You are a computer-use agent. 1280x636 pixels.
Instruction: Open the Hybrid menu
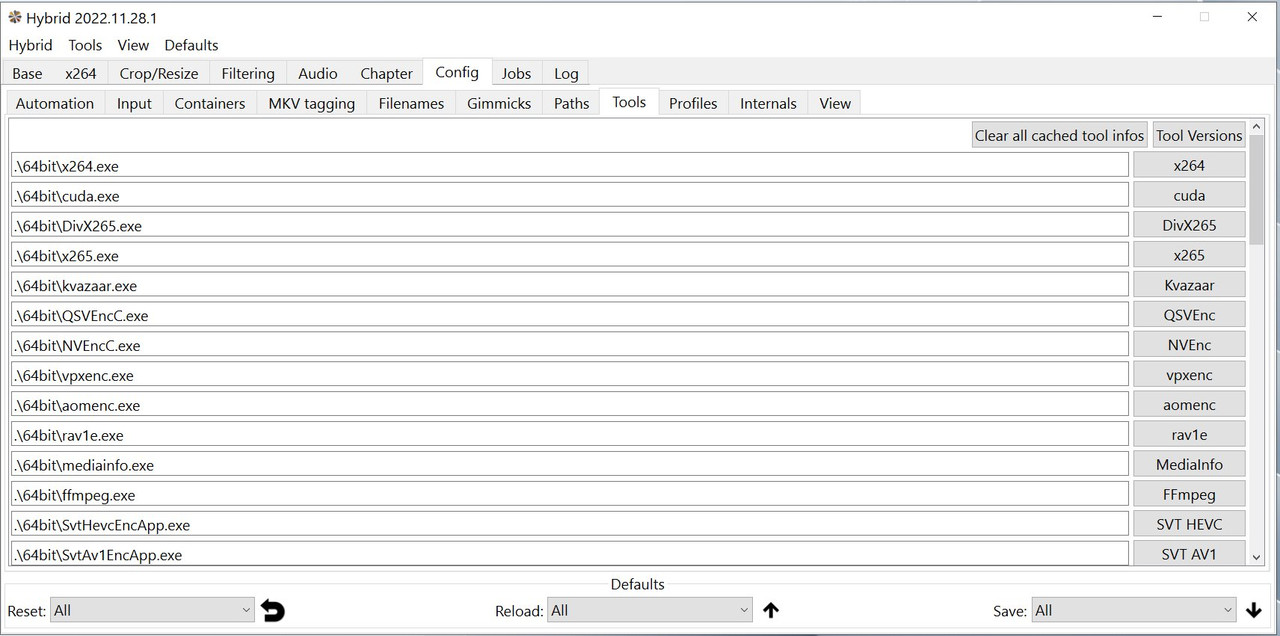(30, 45)
